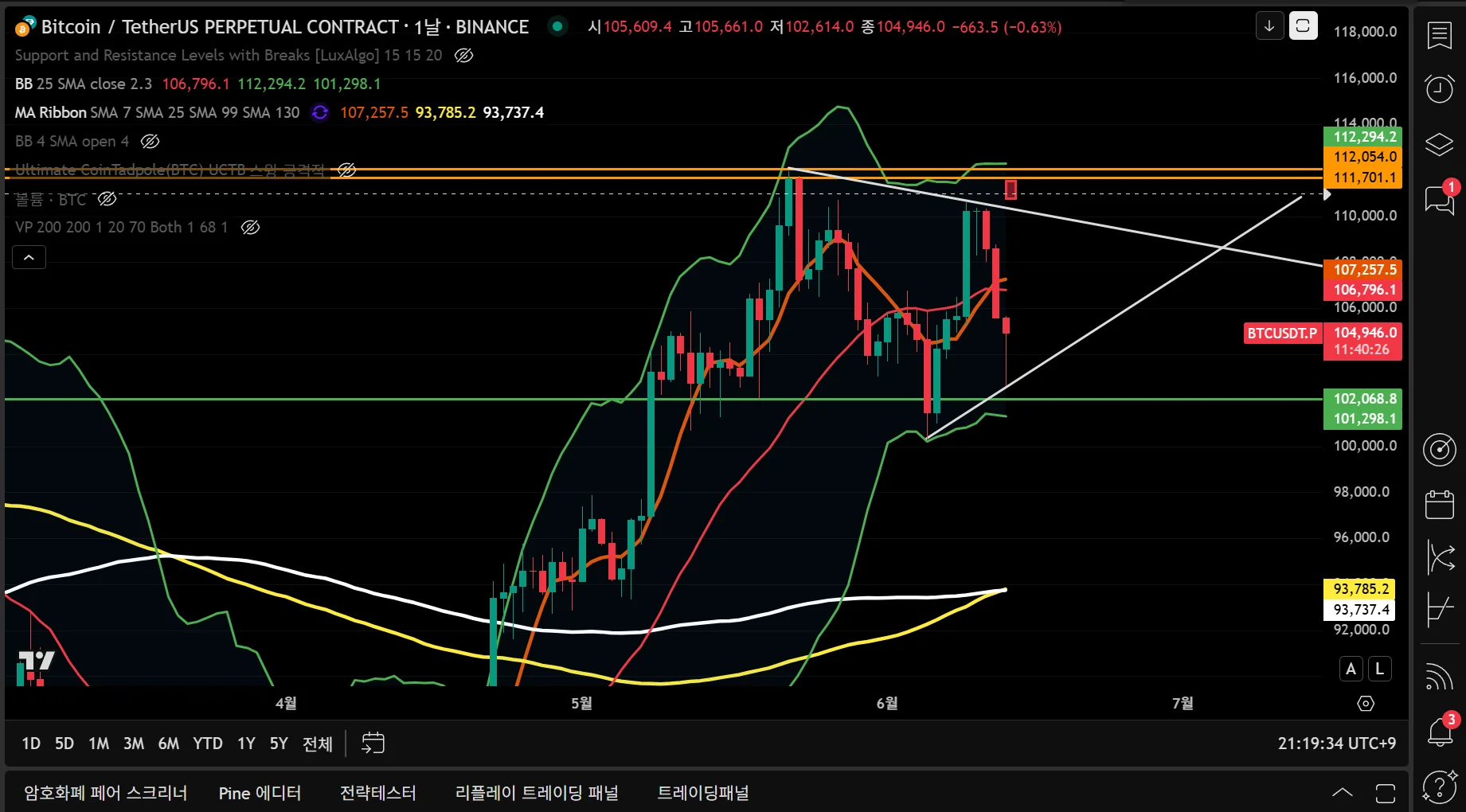Set the chart range to 전체
The height and width of the screenshot is (812, 1466).
click(x=318, y=744)
